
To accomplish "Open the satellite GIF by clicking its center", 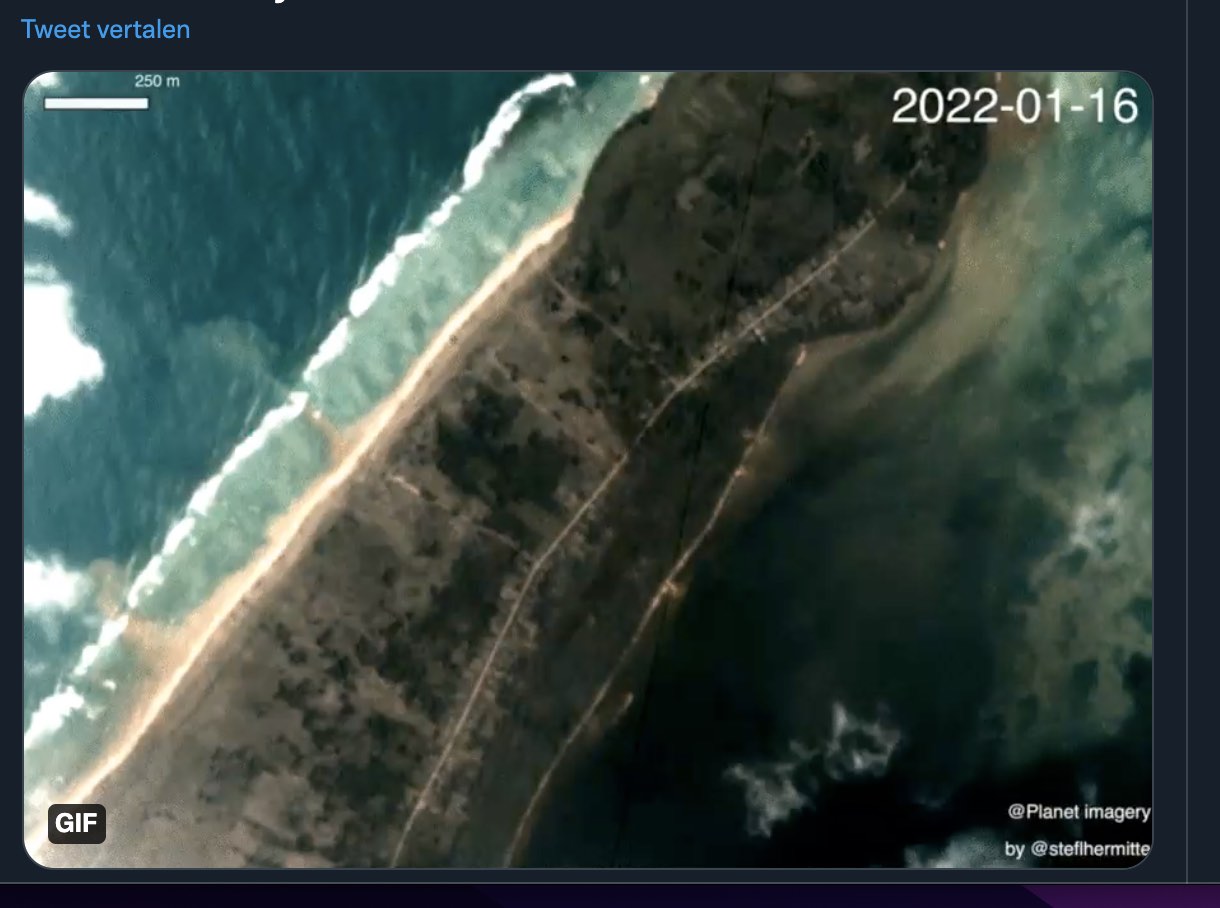I will 588,468.
